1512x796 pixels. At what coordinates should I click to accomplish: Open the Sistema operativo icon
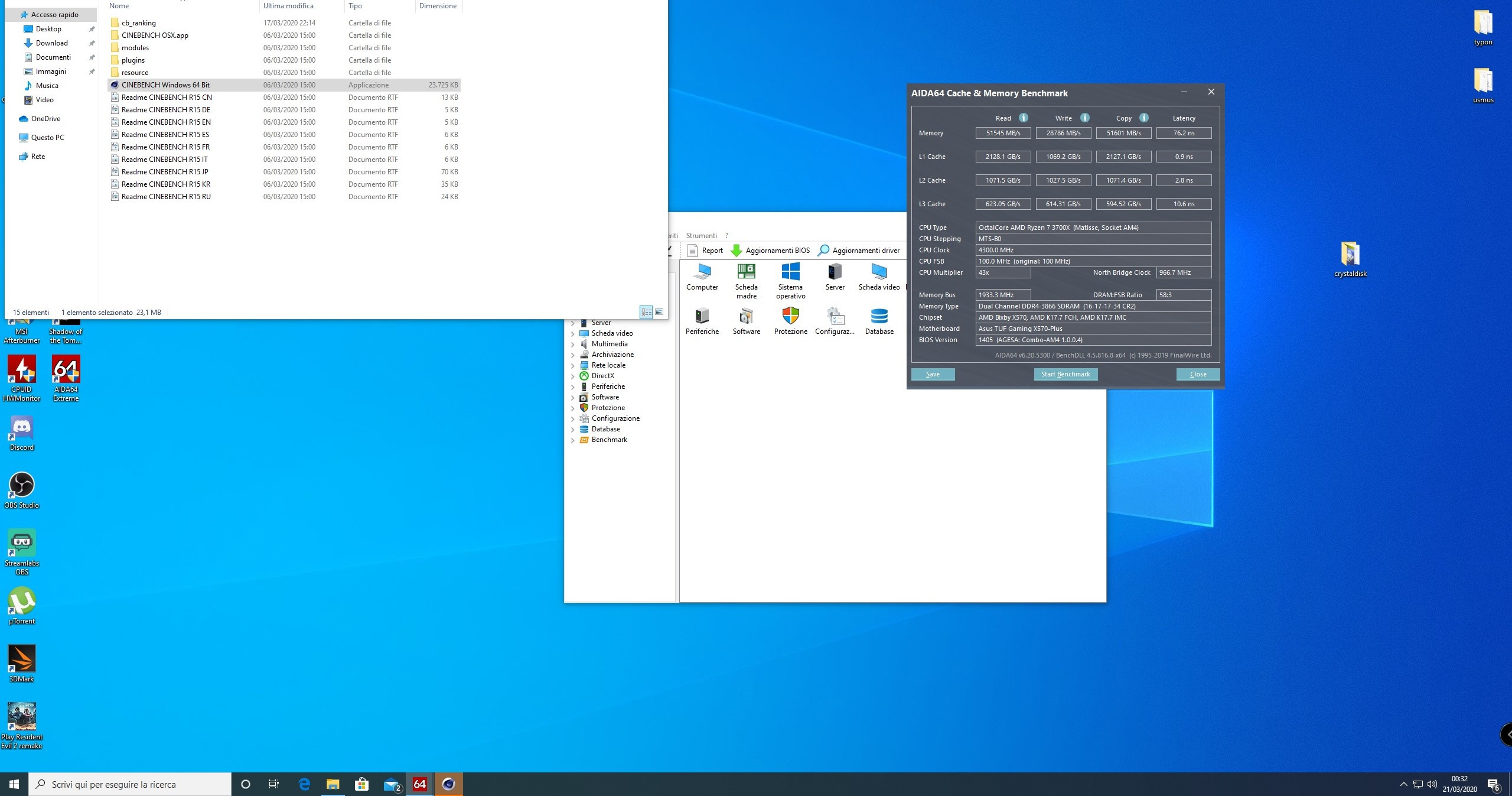(790, 272)
